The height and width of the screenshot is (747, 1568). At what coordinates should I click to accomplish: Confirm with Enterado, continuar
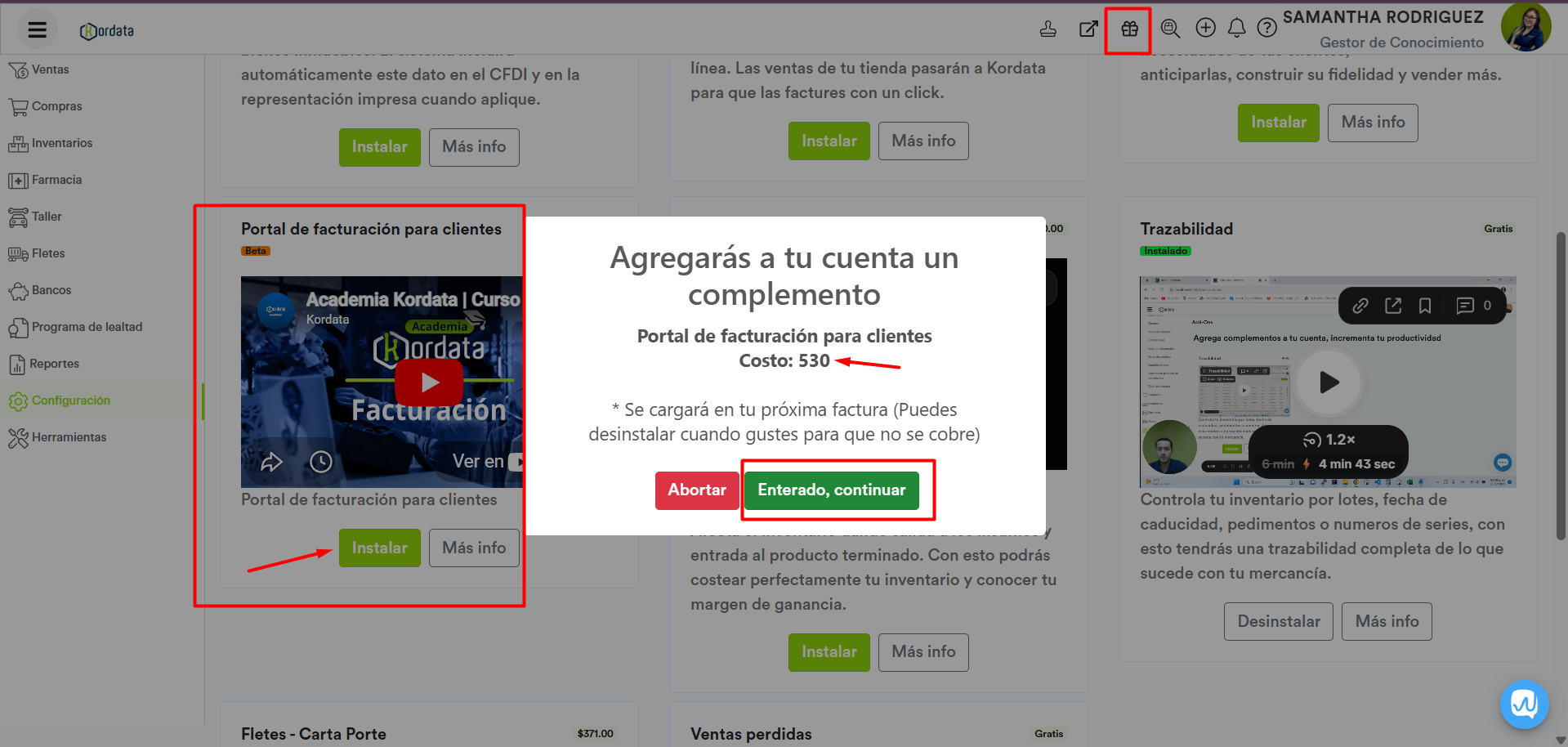tap(832, 490)
